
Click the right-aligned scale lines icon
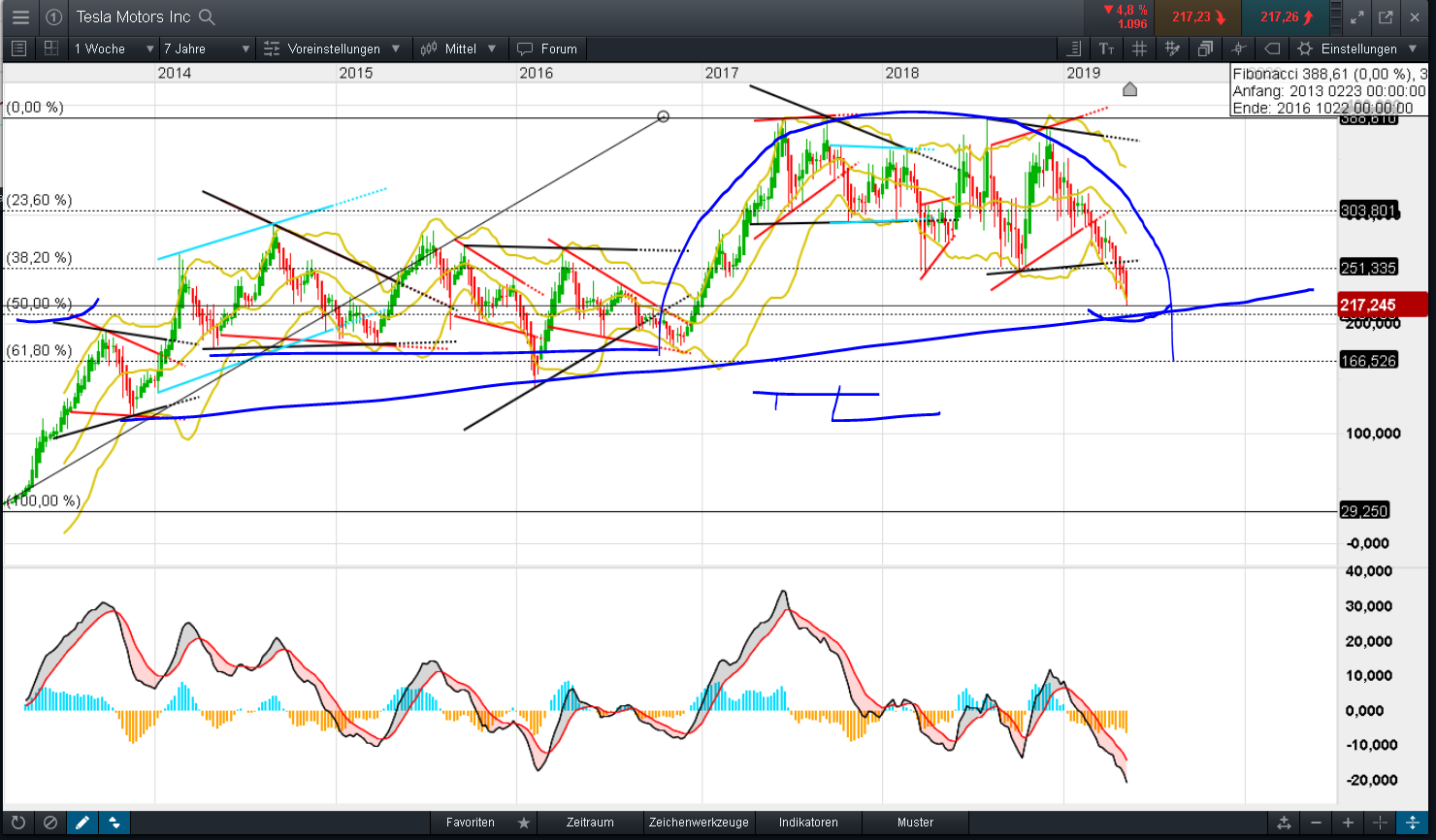[1073, 48]
